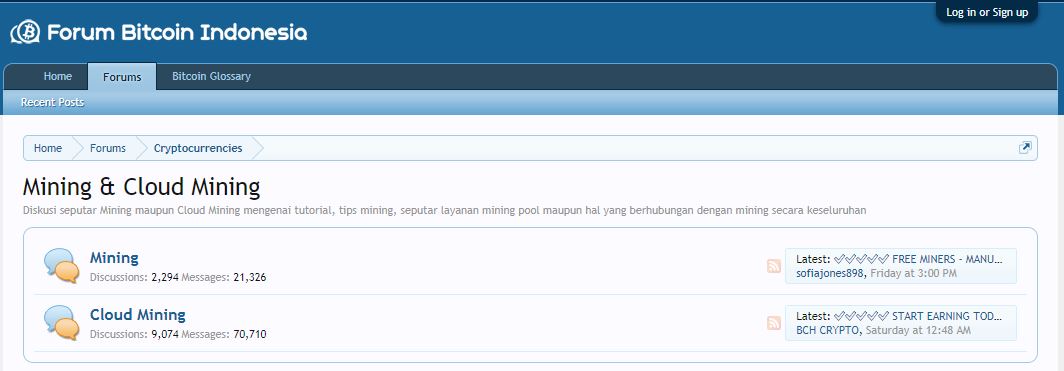Open the Bitcoin Glossary tab
Screen dimensions: 1064x371
point(211,76)
